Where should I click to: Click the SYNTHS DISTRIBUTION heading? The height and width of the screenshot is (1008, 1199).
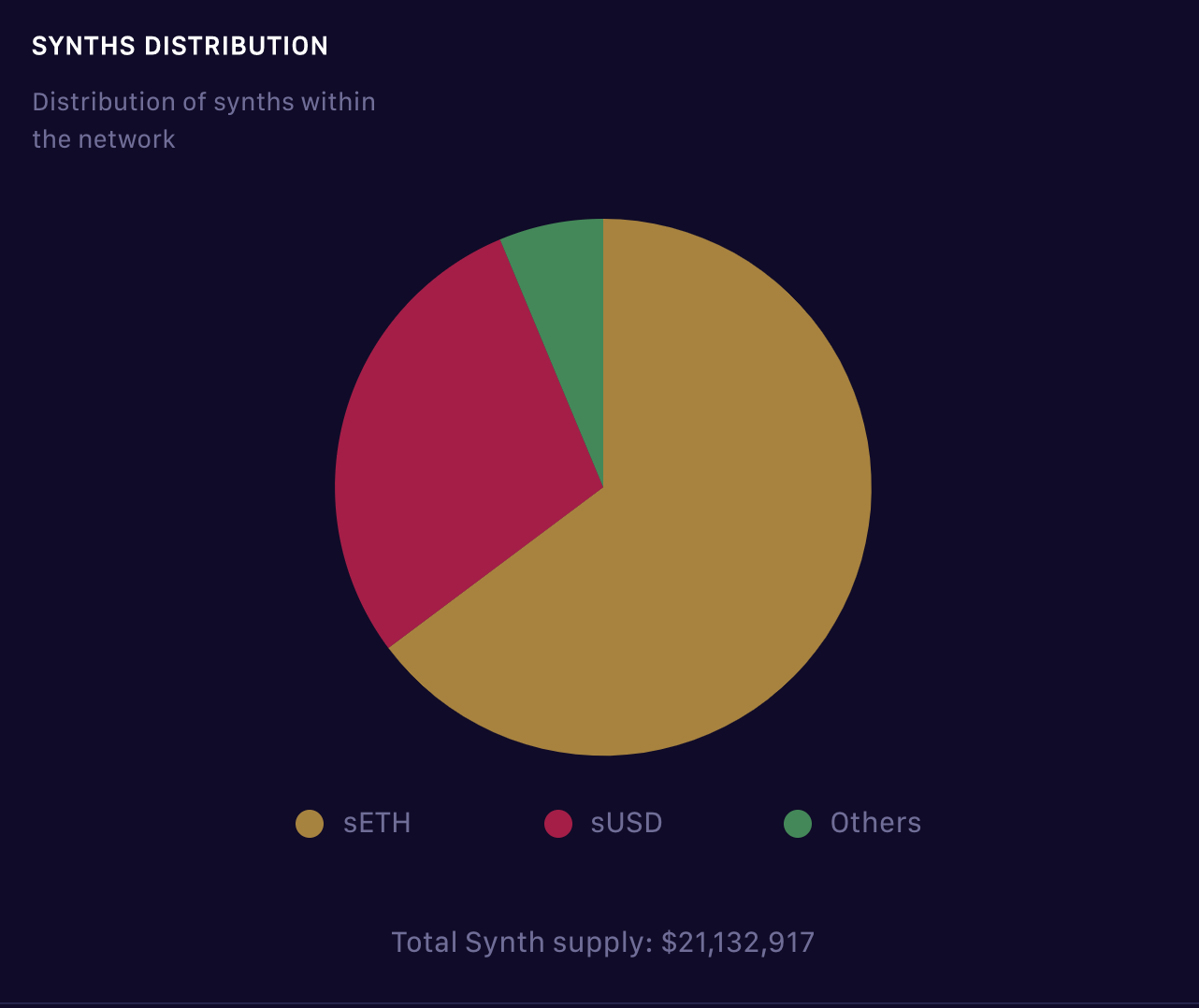pos(180,46)
